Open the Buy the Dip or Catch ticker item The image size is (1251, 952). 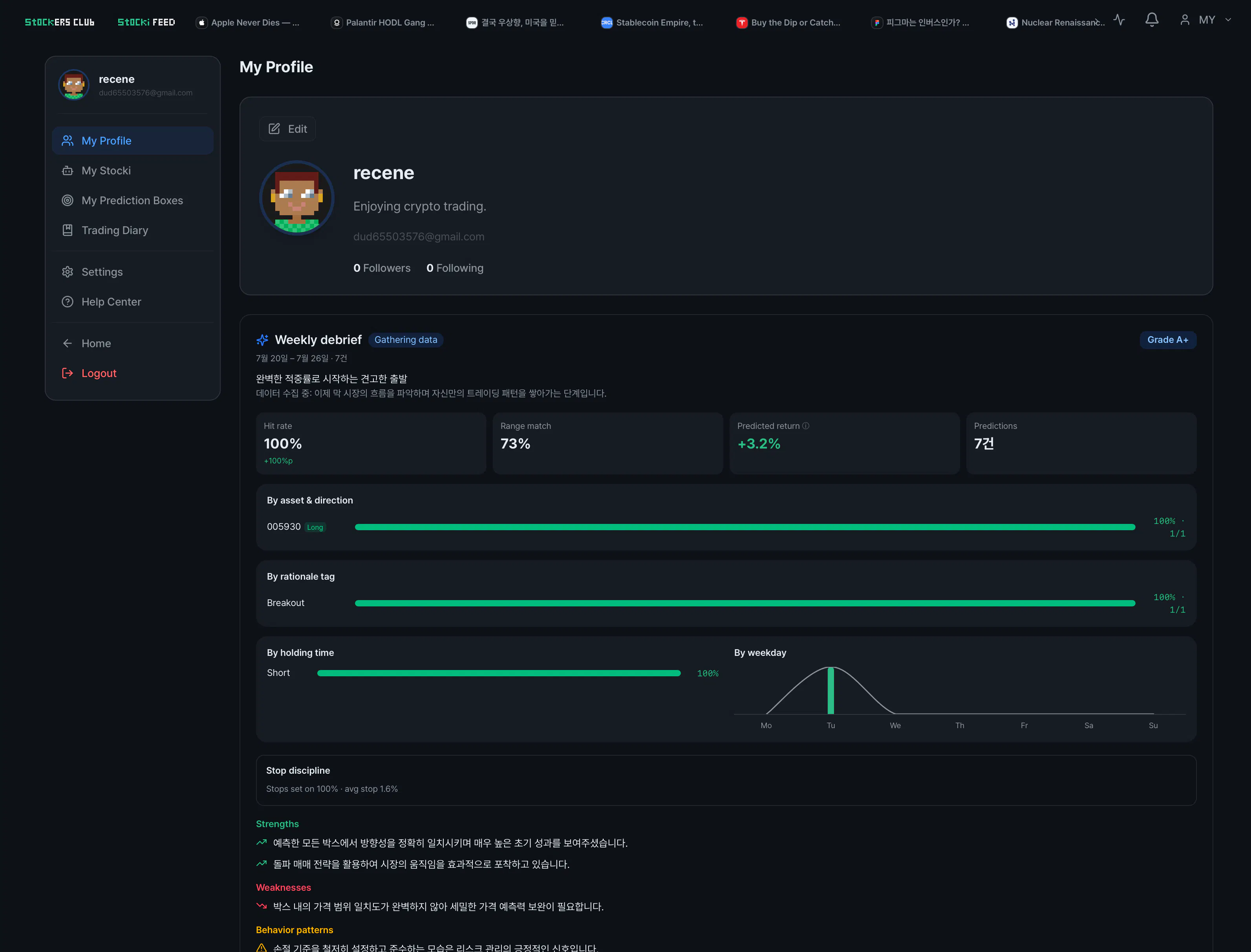point(789,23)
